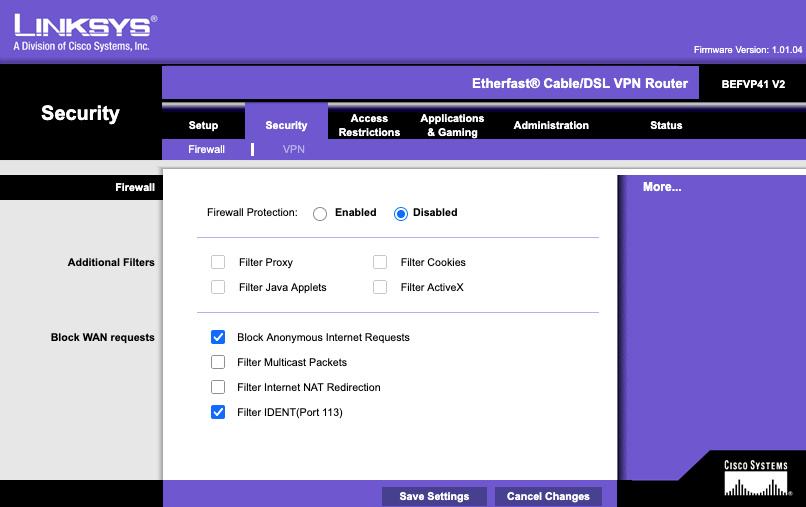Click the Cancel Changes button

548,496
